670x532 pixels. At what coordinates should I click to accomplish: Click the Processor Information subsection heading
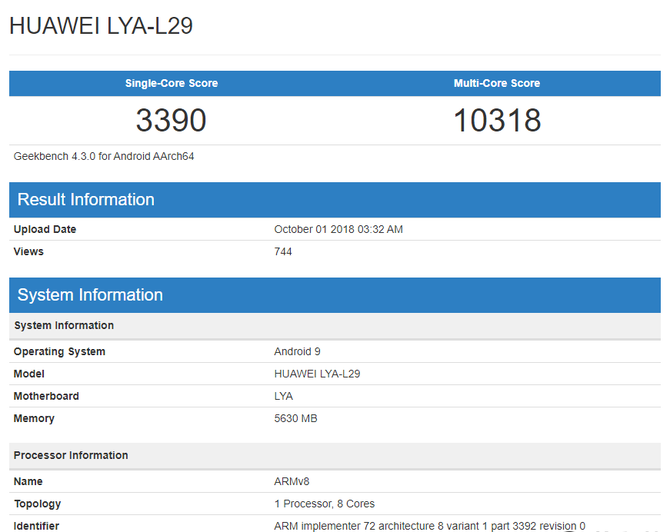[x=71, y=455]
